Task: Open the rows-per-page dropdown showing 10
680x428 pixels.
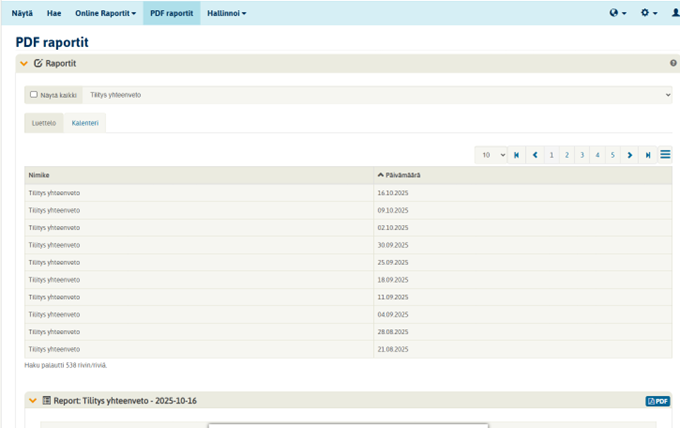Action: (491, 155)
